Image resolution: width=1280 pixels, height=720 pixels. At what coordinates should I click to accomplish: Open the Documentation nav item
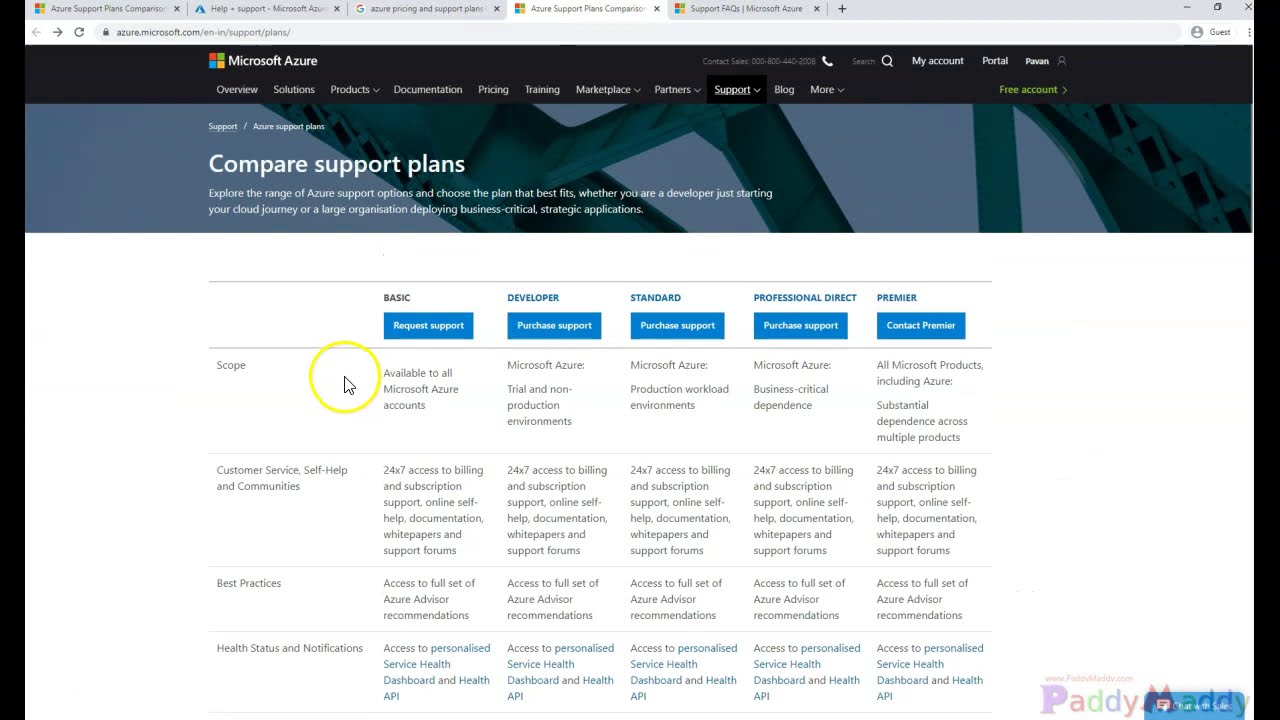(428, 90)
